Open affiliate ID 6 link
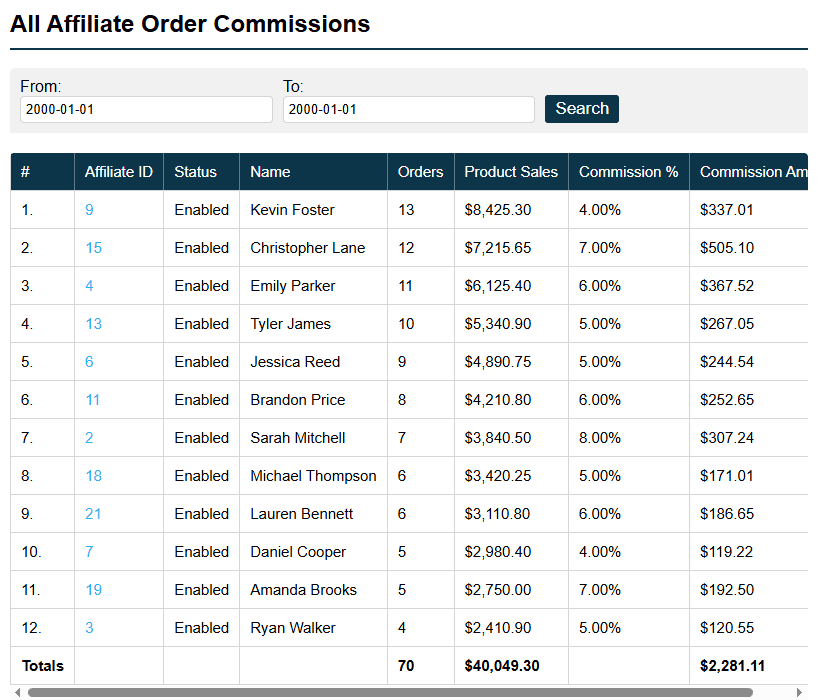818x700 pixels. click(89, 362)
